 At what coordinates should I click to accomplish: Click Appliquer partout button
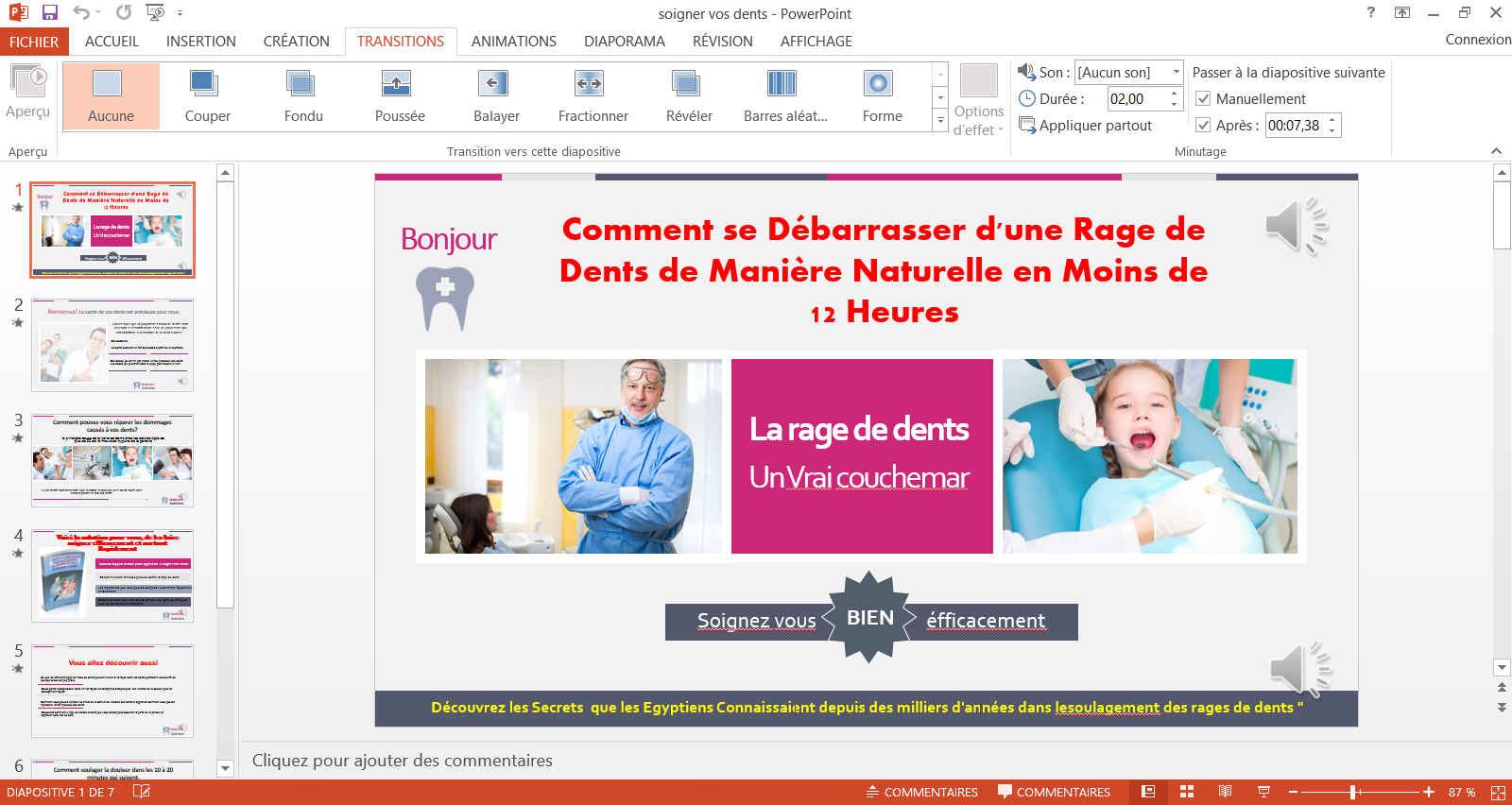tap(1086, 126)
